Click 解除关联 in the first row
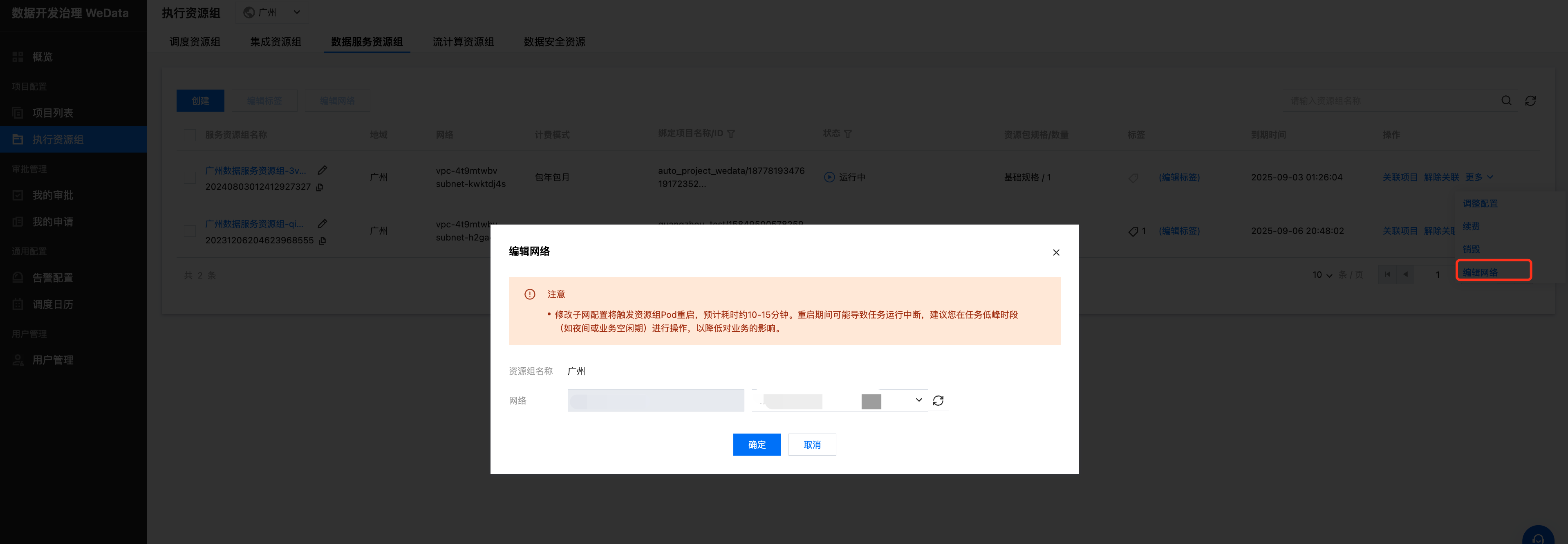The height and width of the screenshot is (544, 1568). (x=1441, y=177)
